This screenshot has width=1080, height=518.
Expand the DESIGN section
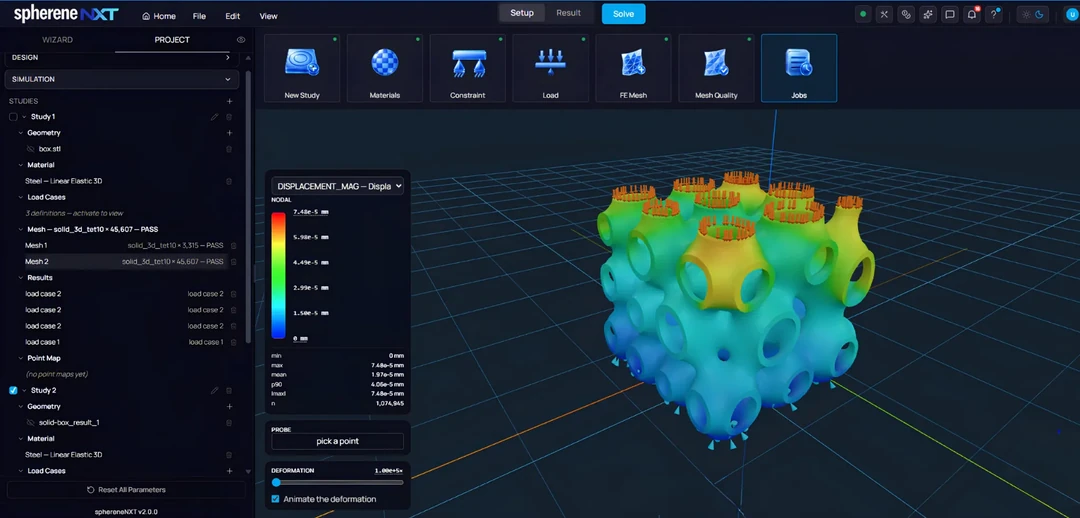(x=122, y=58)
